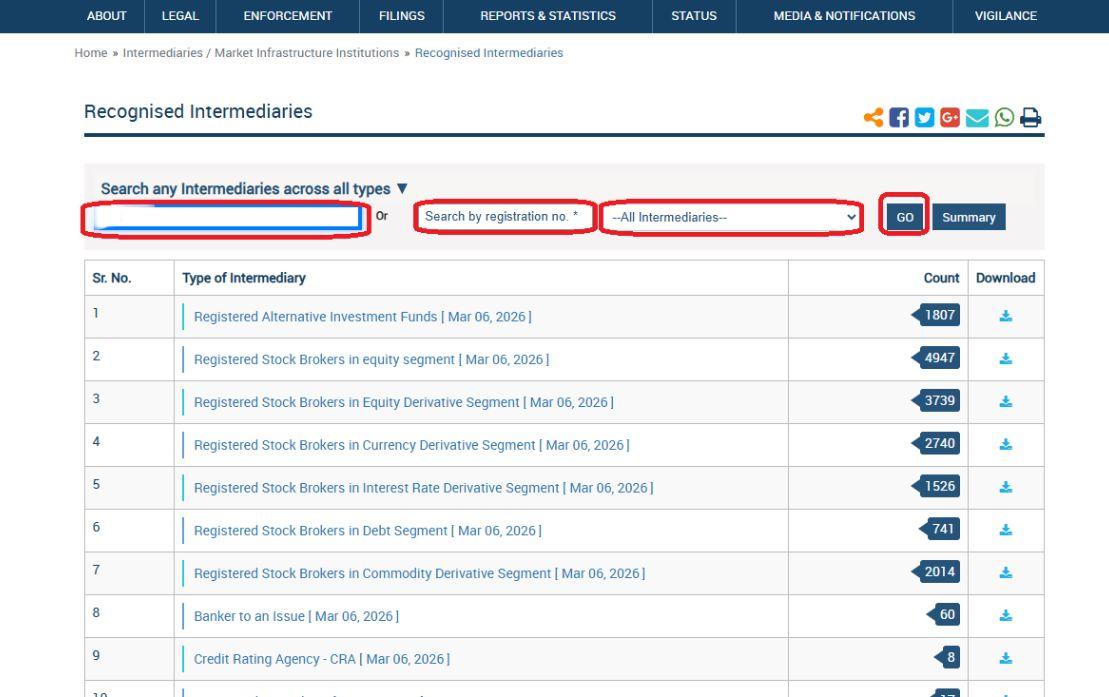The image size is (1109, 697).
Task: Download Registered Alternative Investment Funds list
Action: click(x=1005, y=316)
